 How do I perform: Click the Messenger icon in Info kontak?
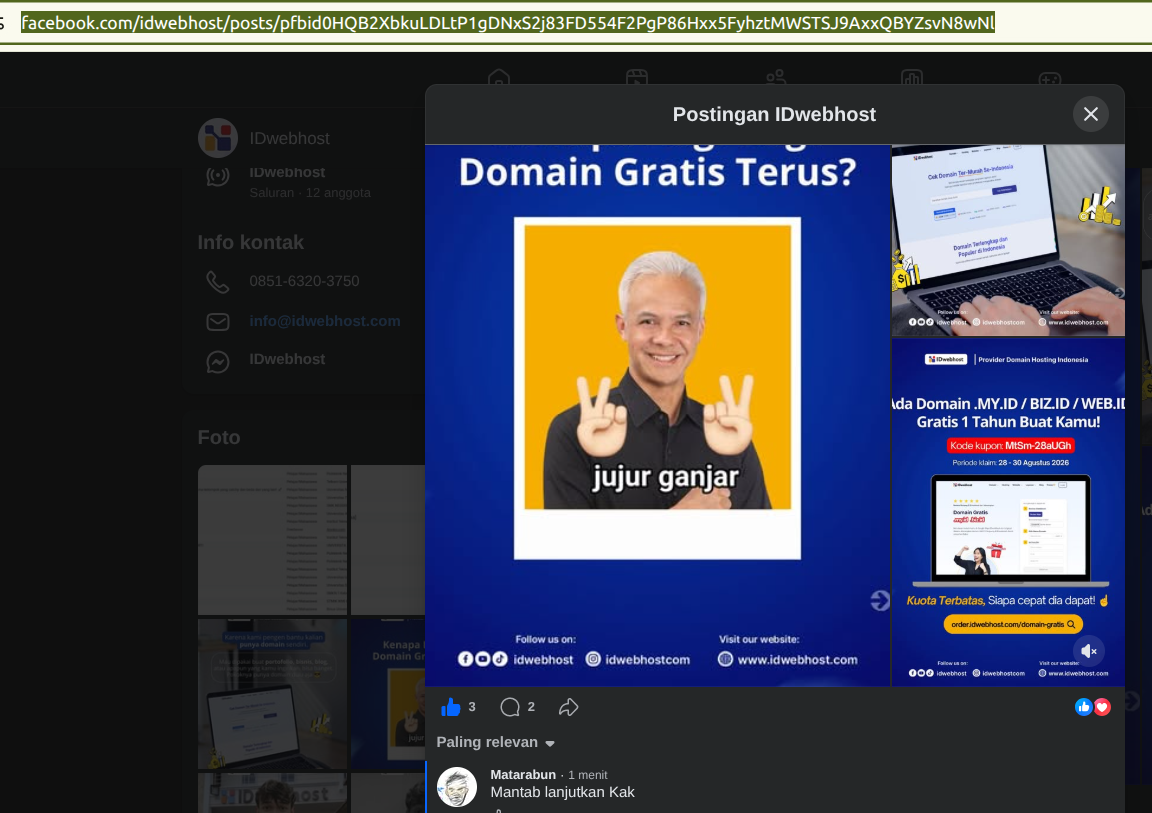[x=217, y=361]
